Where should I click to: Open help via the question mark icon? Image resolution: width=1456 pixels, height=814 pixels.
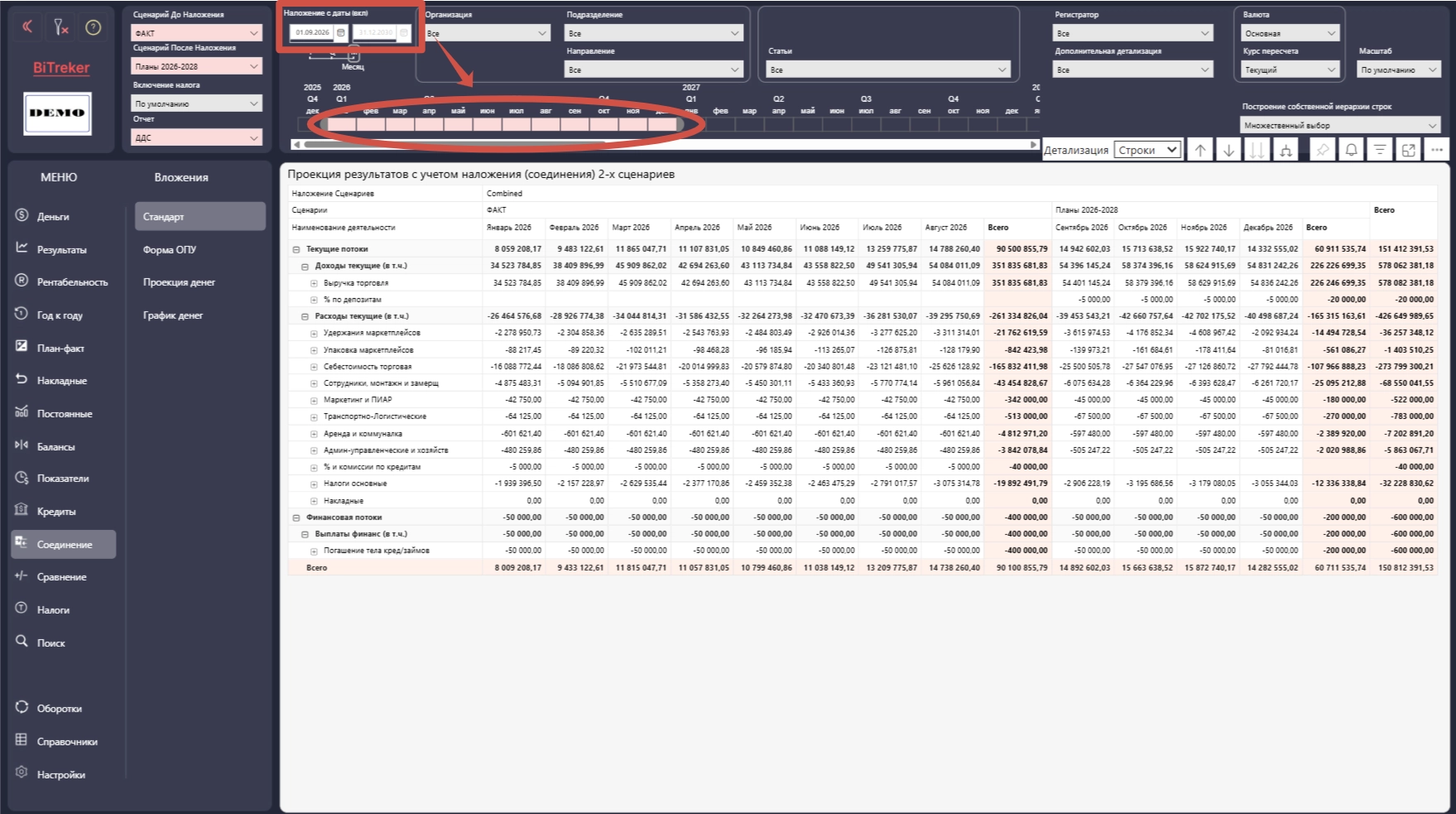[94, 27]
